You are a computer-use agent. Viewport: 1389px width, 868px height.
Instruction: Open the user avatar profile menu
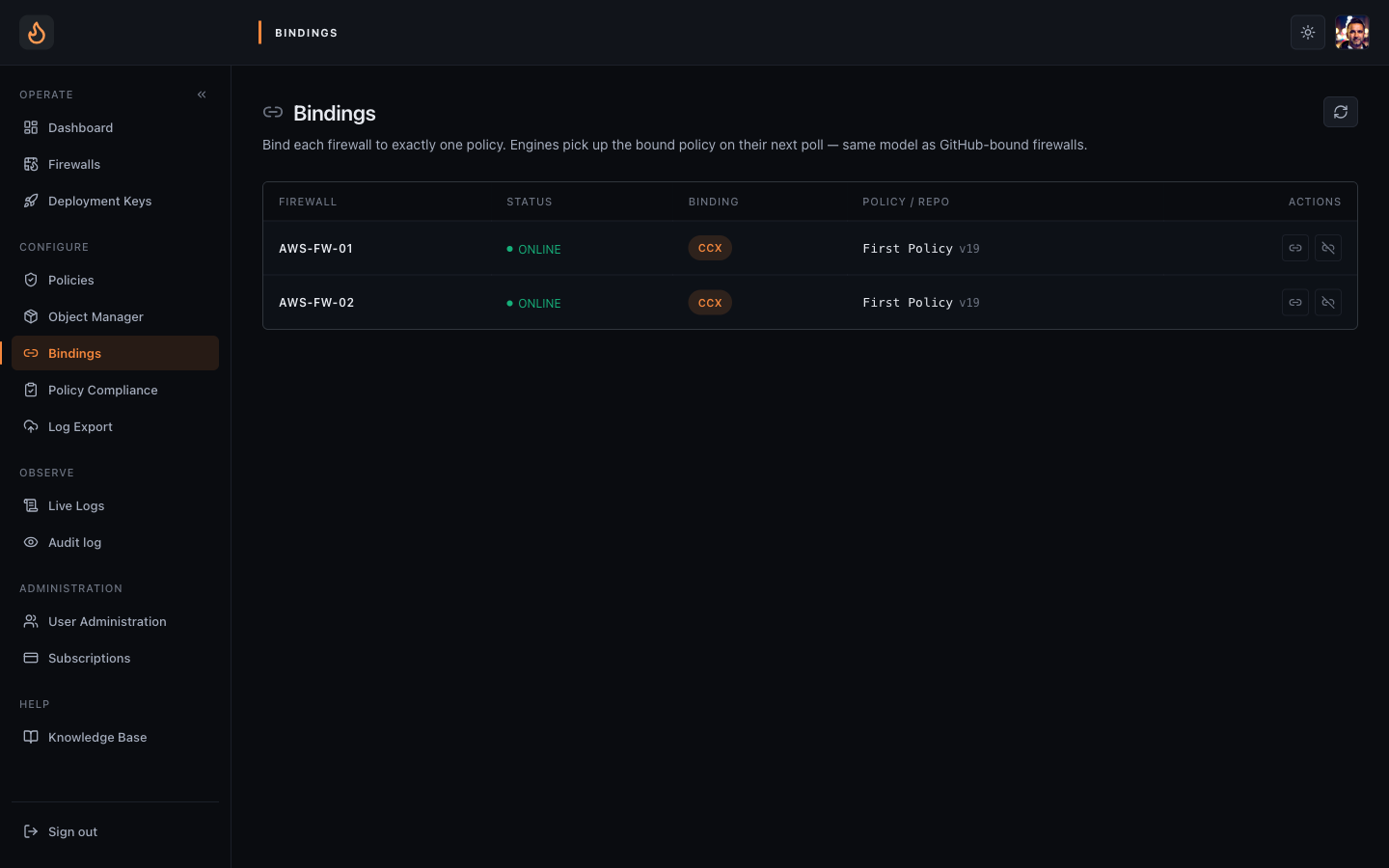click(1352, 33)
